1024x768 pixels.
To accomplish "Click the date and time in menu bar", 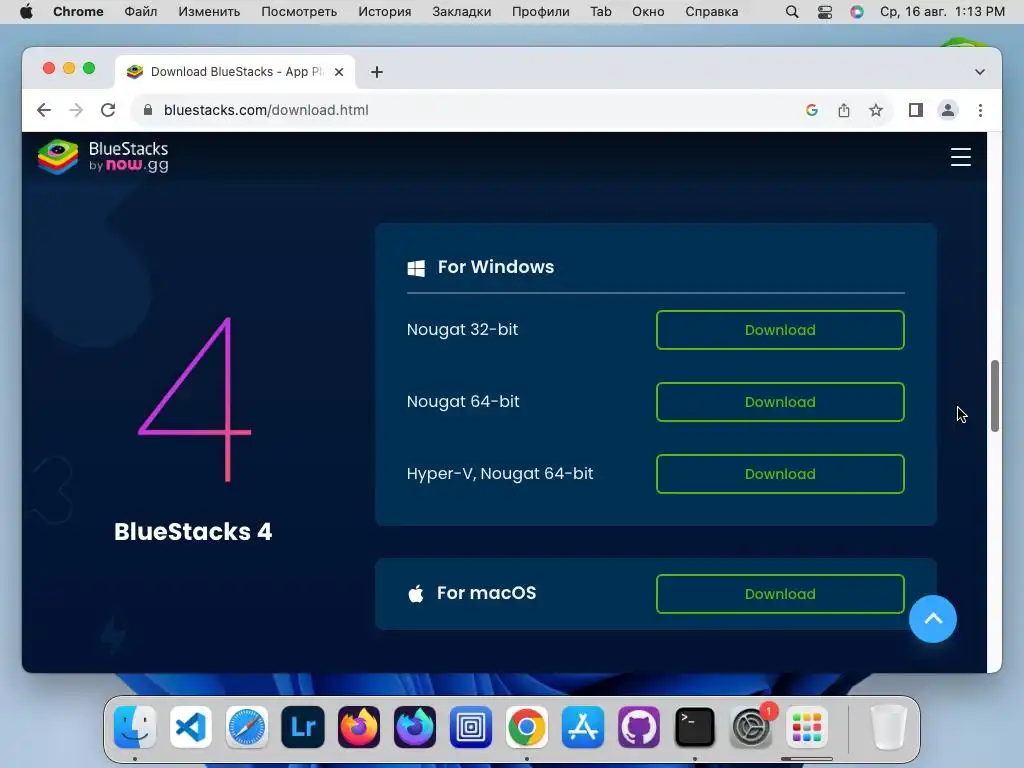I will 942,12.
